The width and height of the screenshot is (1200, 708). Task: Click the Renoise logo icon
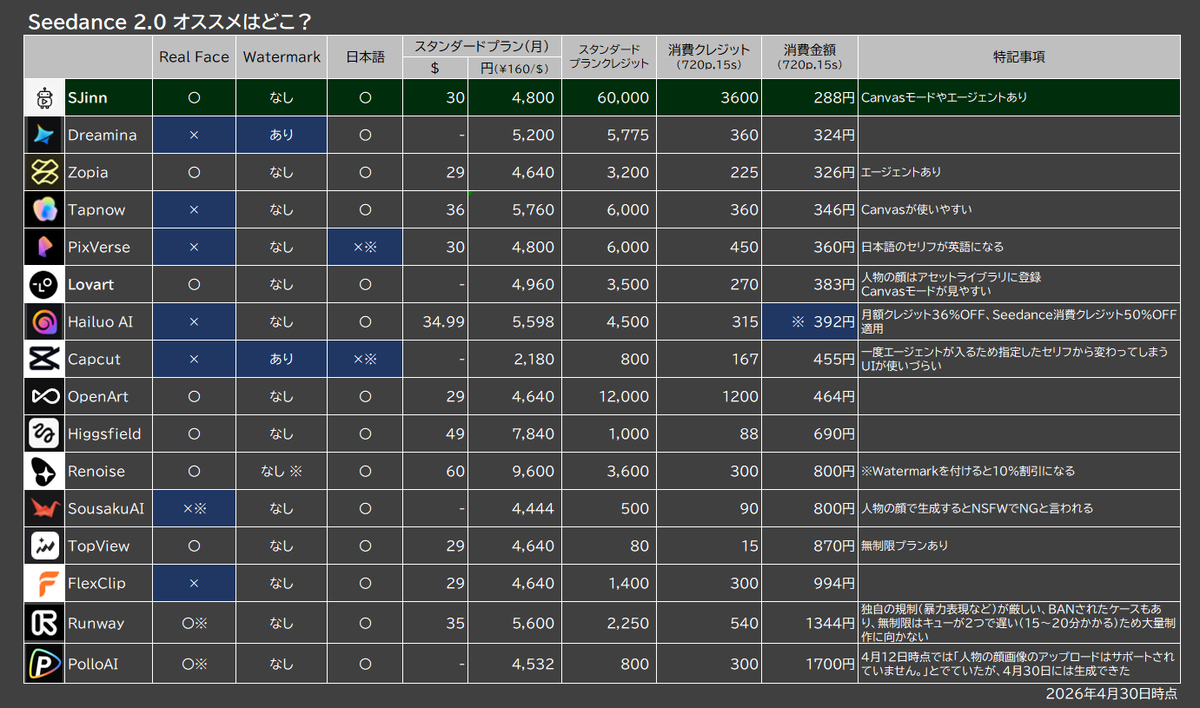pyautogui.click(x=43, y=471)
